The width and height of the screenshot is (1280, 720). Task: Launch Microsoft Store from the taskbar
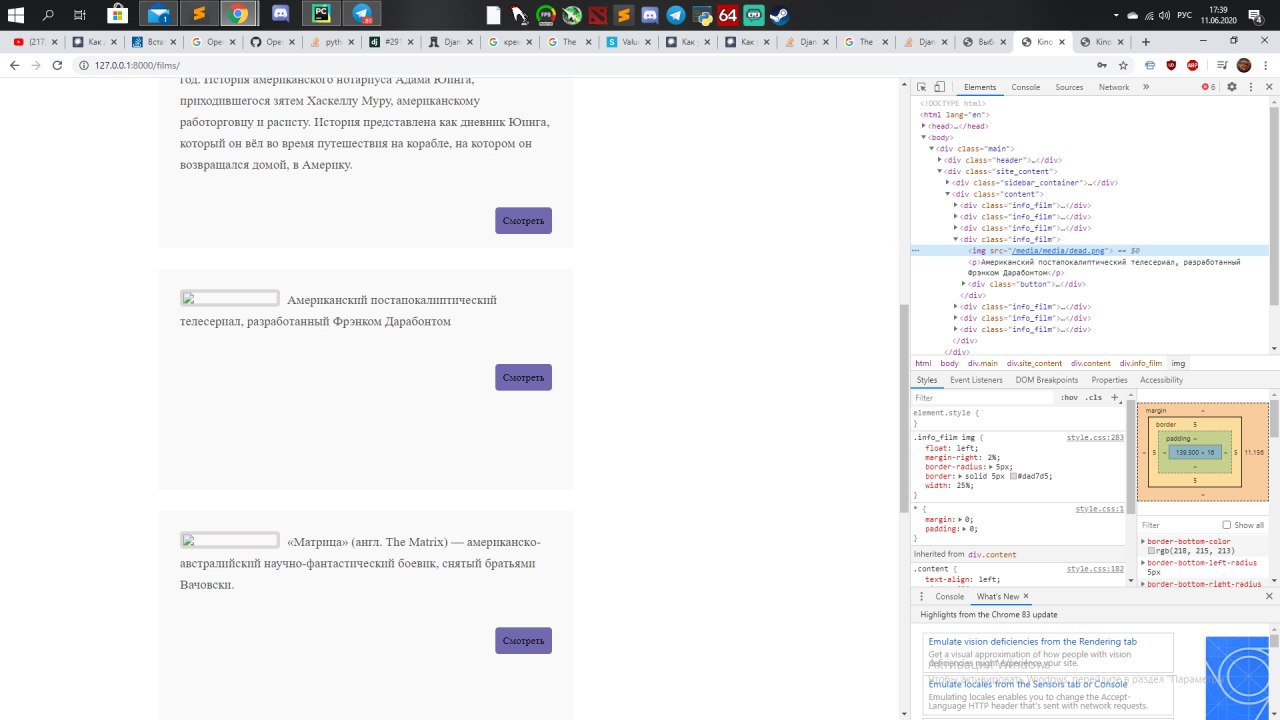117,14
